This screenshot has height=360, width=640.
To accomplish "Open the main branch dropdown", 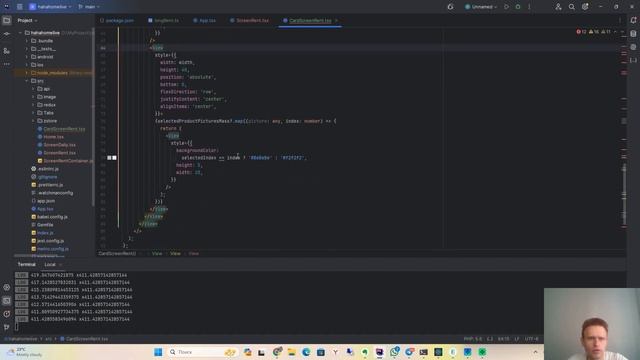I will pyautogui.click(x=89, y=7).
